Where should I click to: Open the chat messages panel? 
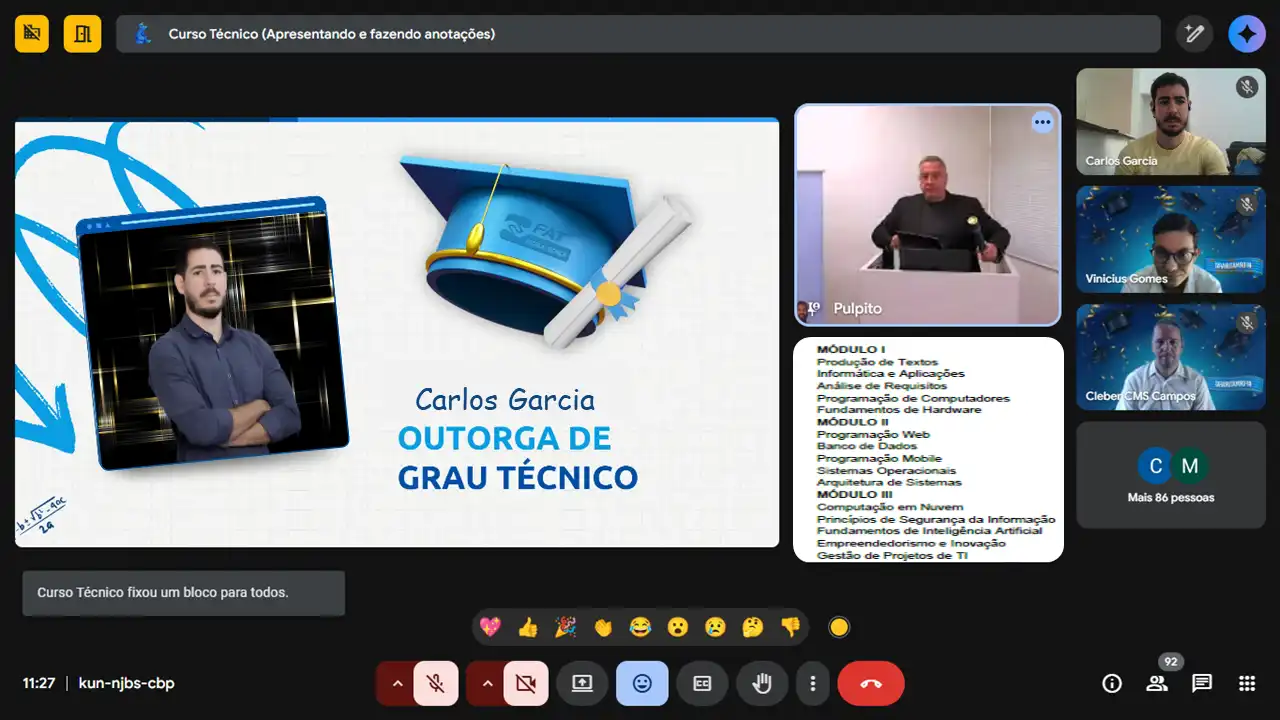(1202, 684)
